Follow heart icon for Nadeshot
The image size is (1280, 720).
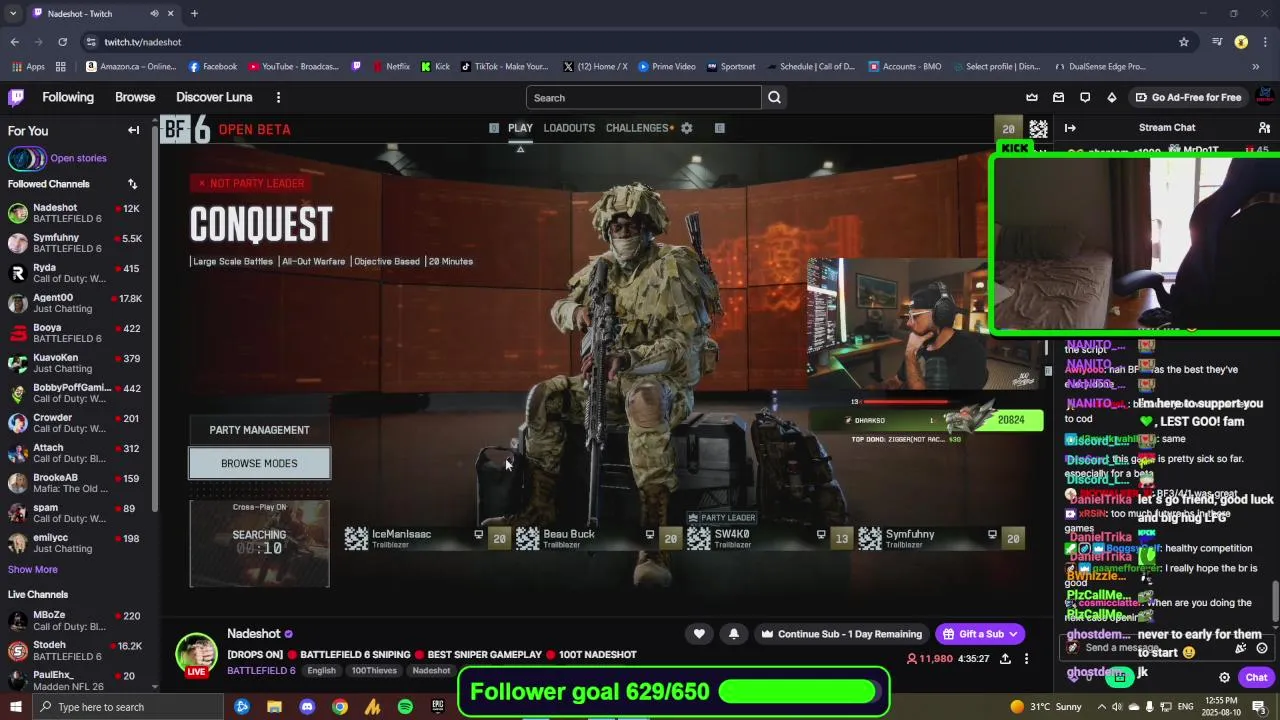[699, 634]
